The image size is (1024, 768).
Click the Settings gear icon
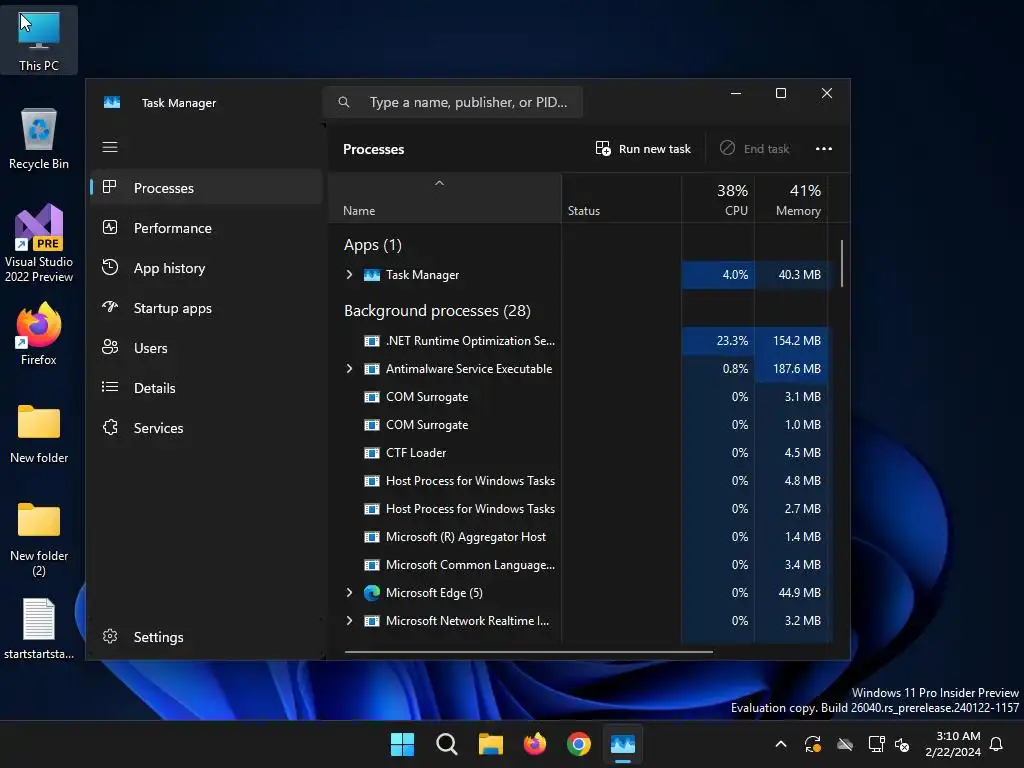pos(110,636)
